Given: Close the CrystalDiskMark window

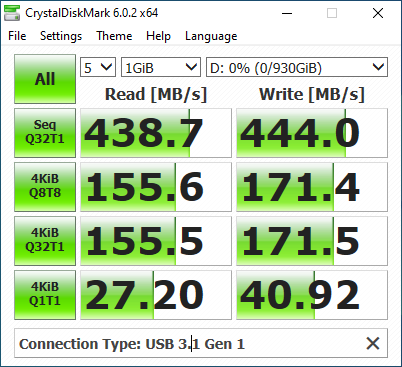Looking at the screenshot, I should tap(378, 14).
